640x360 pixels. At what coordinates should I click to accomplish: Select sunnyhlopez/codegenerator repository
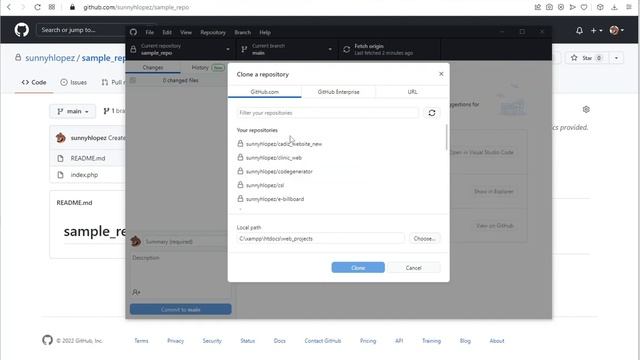click(x=338, y=171)
